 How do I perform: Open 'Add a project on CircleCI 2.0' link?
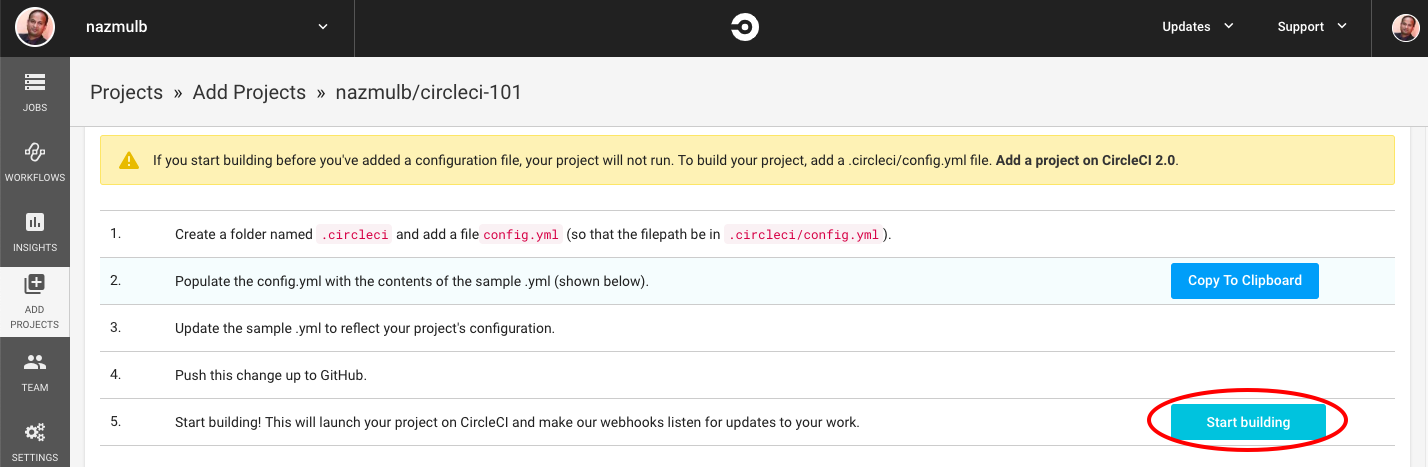point(1086,160)
